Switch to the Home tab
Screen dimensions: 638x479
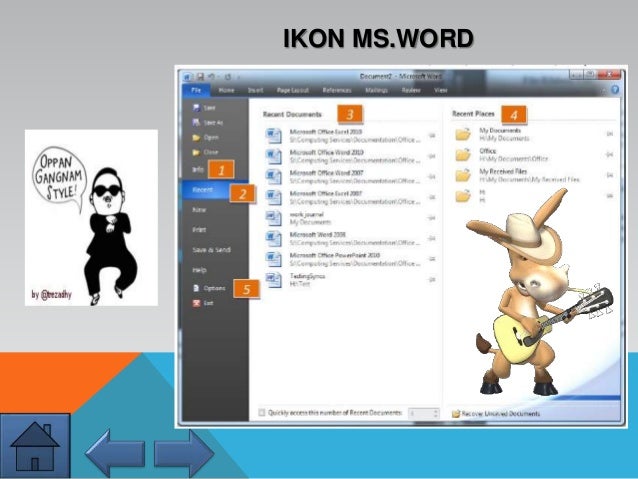tap(226, 90)
